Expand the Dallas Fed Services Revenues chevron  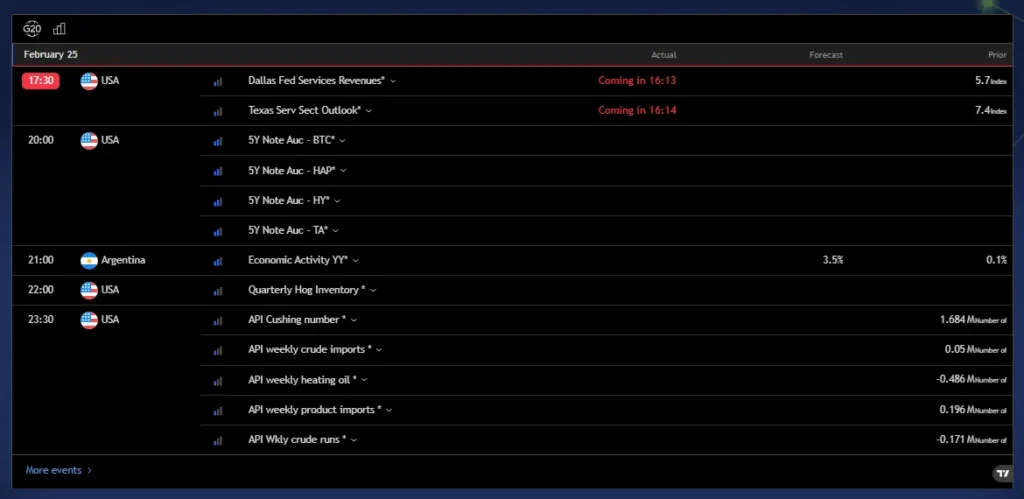coord(393,81)
